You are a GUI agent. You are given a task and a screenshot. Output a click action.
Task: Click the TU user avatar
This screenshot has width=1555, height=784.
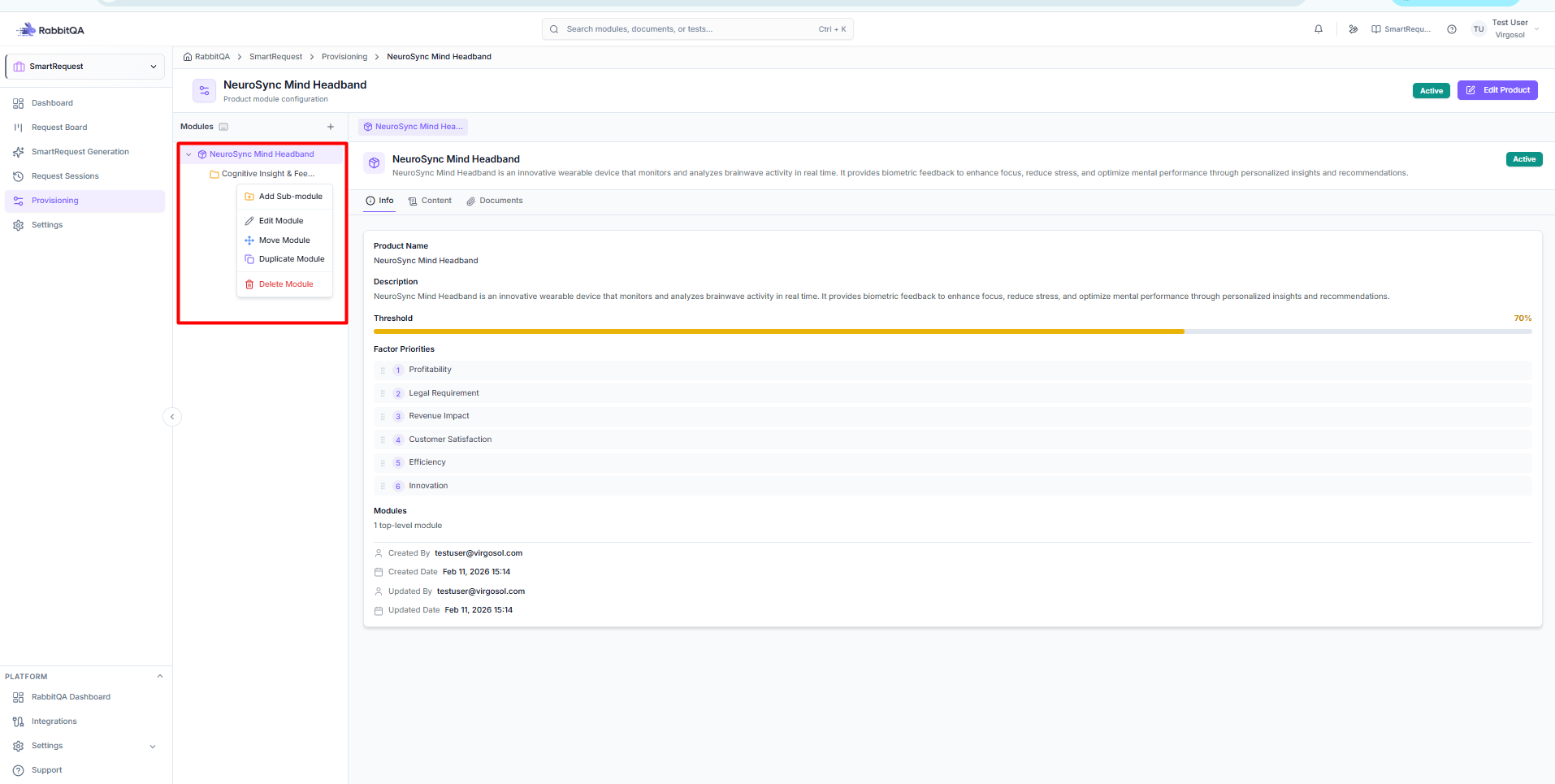pos(1479,29)
